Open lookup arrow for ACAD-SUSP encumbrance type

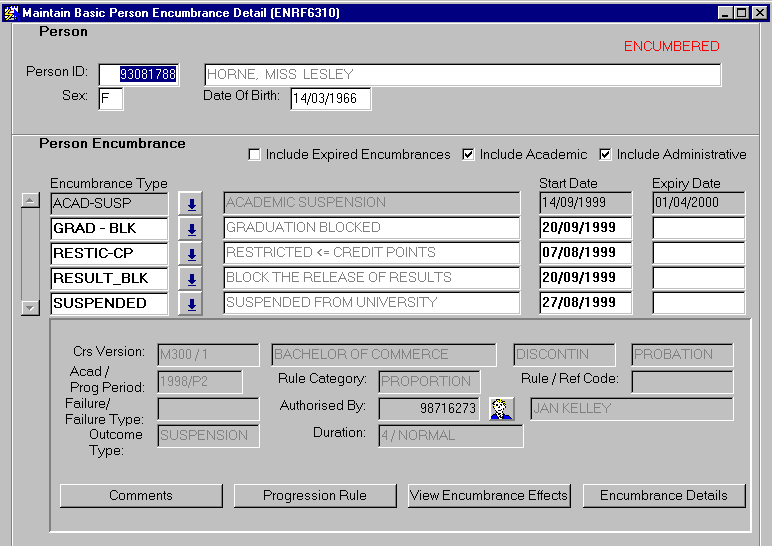[x=190, y=203]
